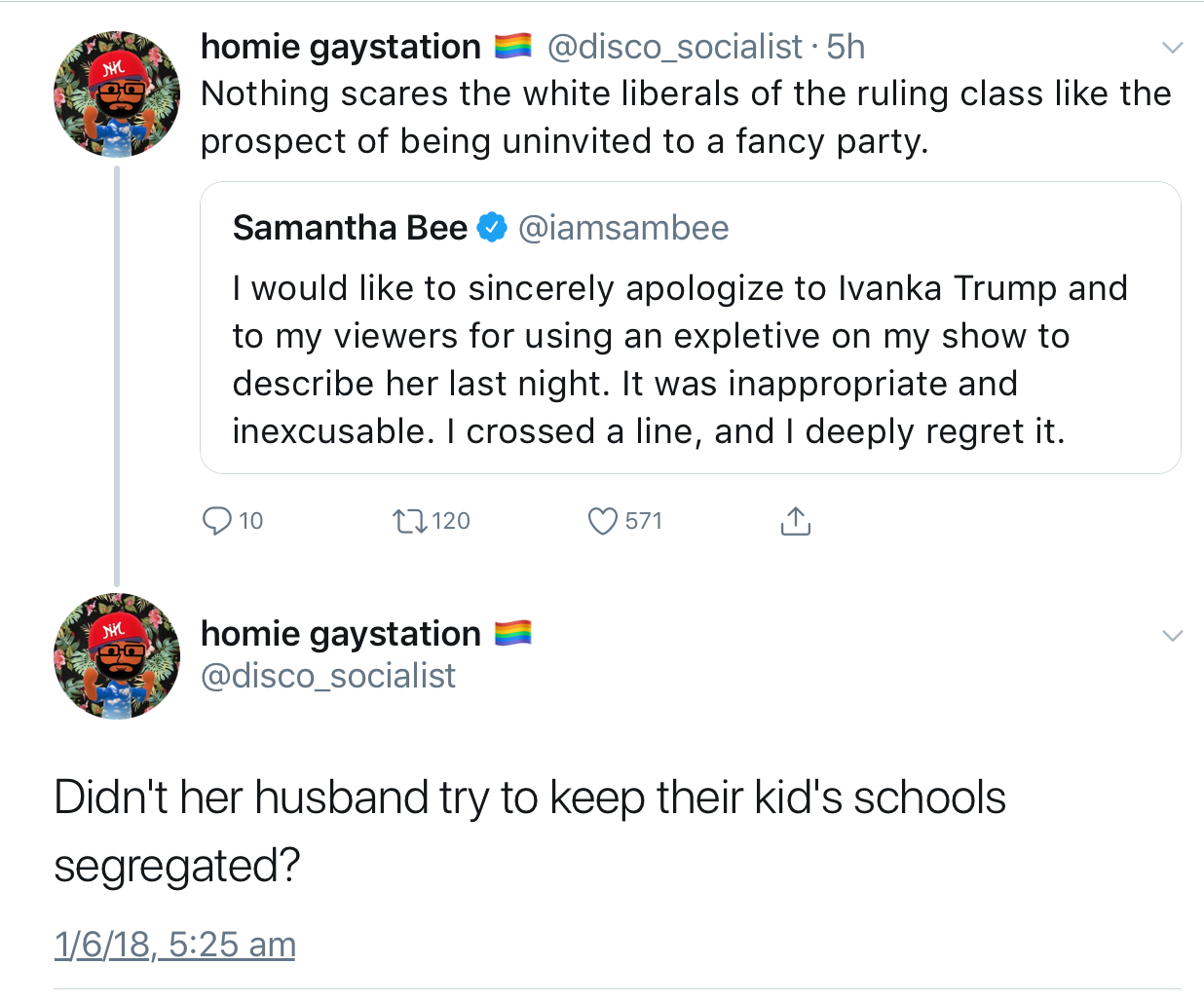Open @disco_socialist handle beside 5h
The height and width of the screenshot is (1002, 1204).
675,47
